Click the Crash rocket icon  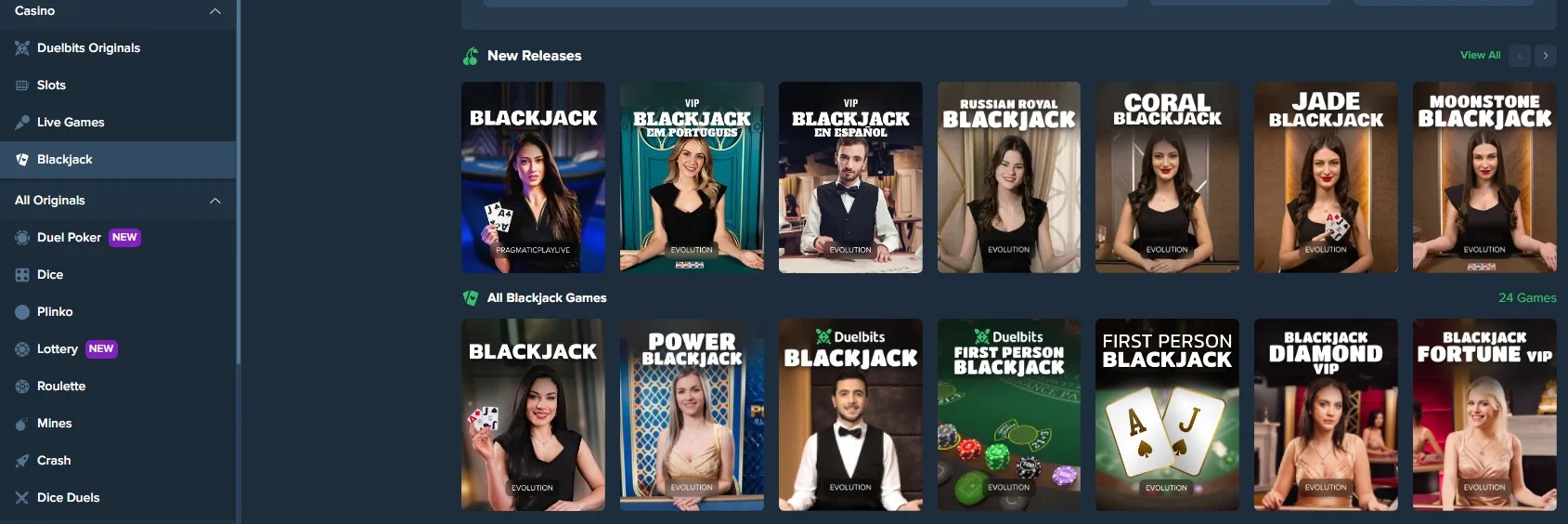(22, 461)
